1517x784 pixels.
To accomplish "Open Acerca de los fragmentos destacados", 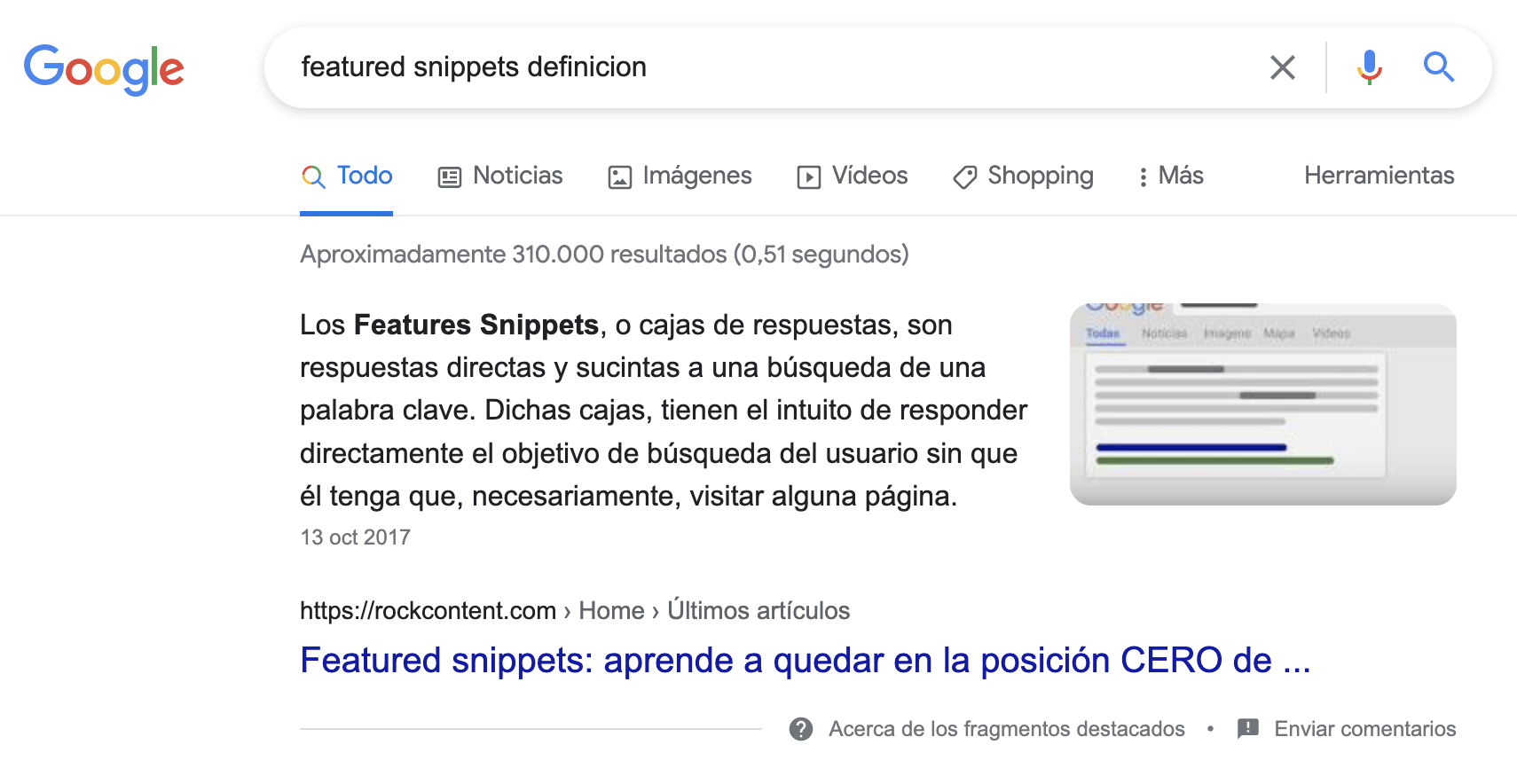I will pyautogui.click(x=1007, y=729).
